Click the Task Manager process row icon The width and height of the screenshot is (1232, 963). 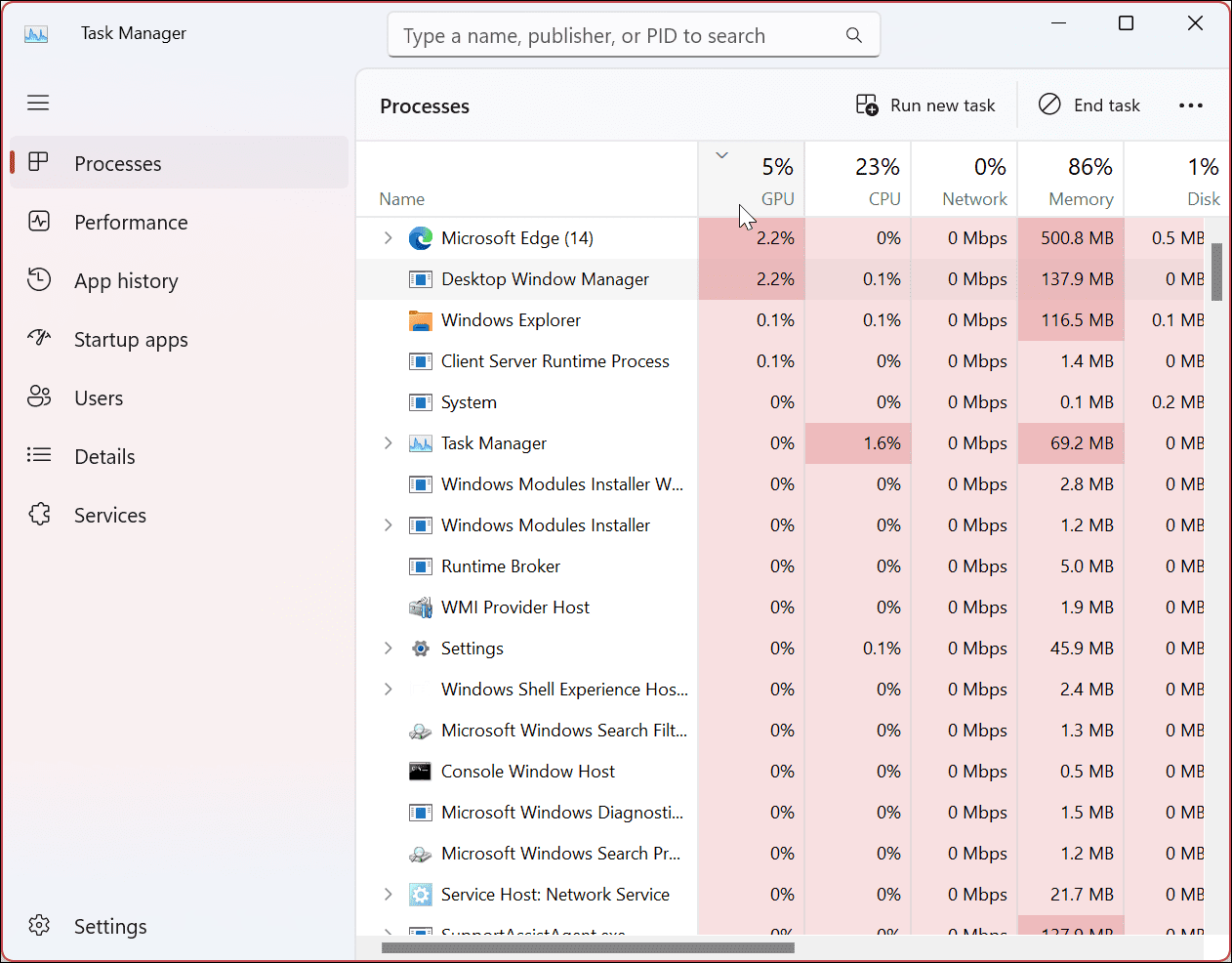[x=421, y=443]
